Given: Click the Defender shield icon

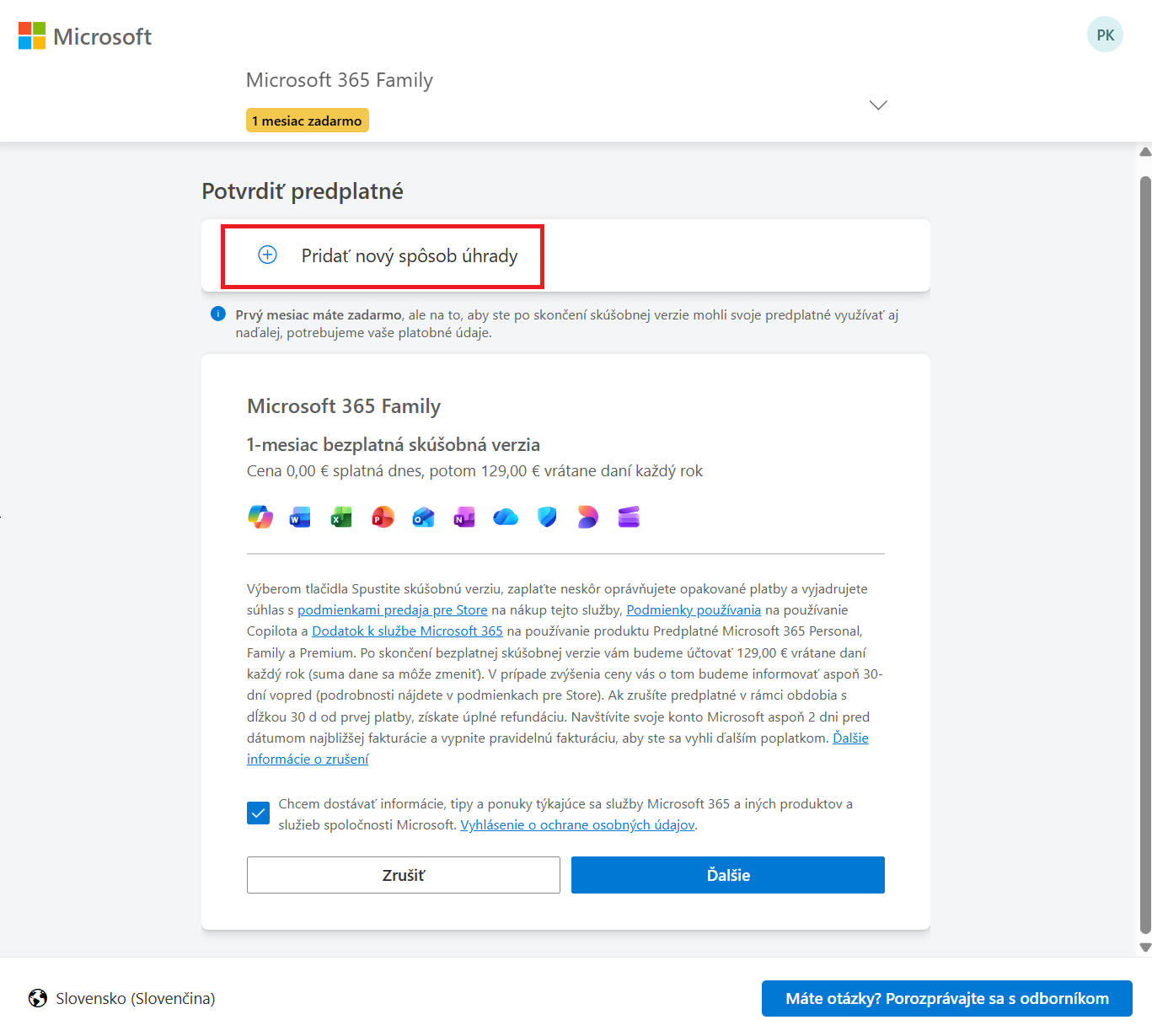Looking at the screenshot, I should (547, 517).
